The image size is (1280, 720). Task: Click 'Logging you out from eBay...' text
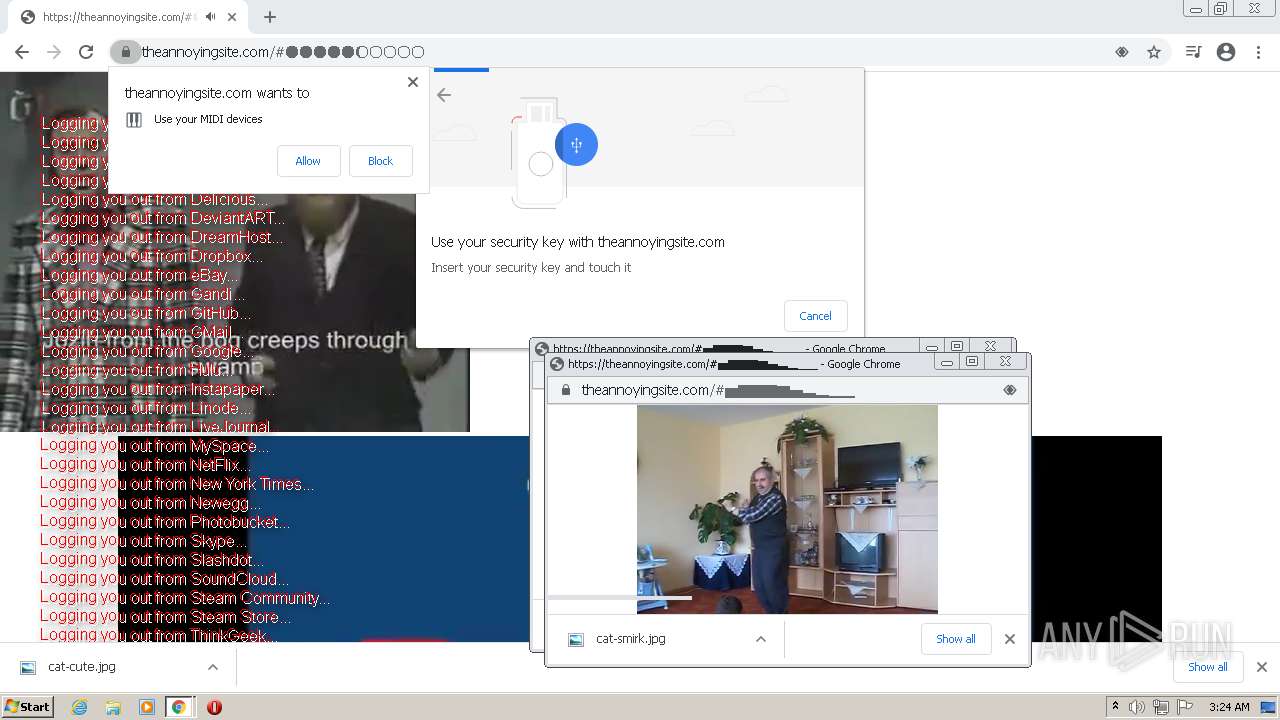[140, 275]
